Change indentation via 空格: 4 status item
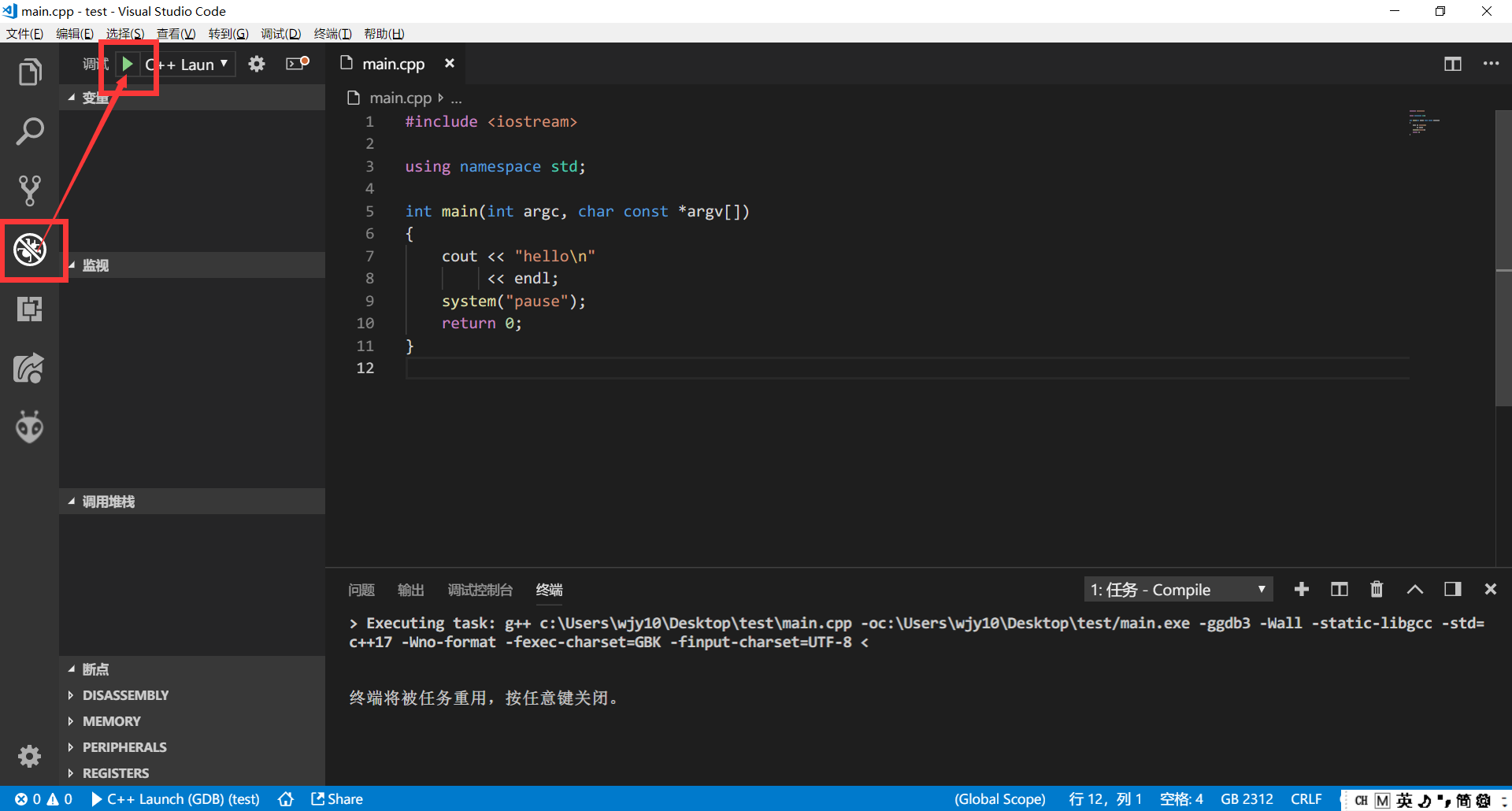 1181,799
